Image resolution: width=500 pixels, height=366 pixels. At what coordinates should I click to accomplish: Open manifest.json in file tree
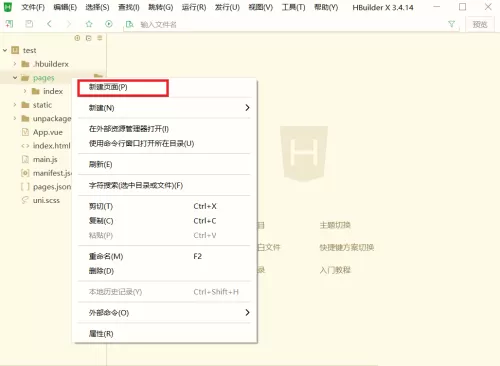52,173
